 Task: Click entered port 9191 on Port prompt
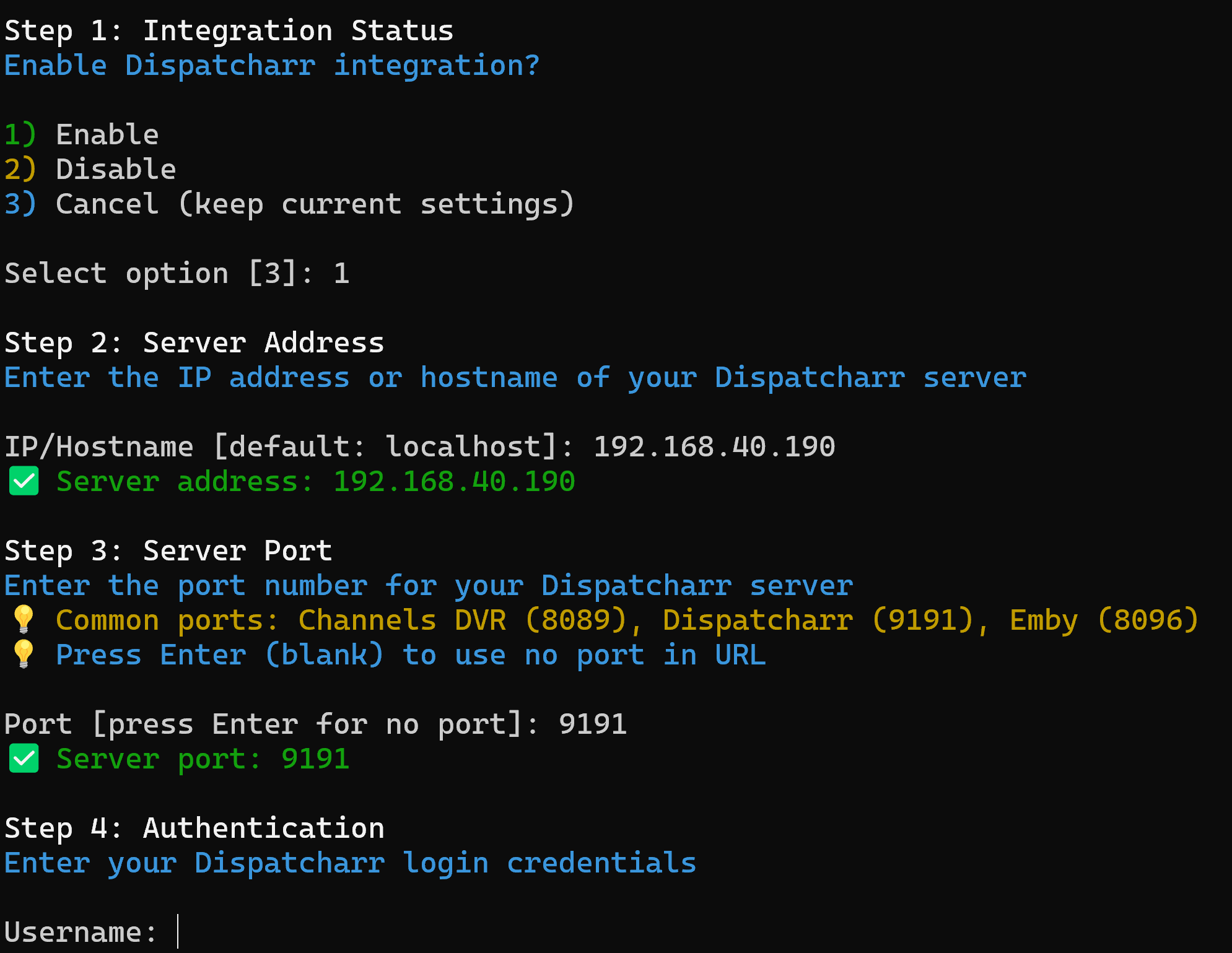pos(593,724)
